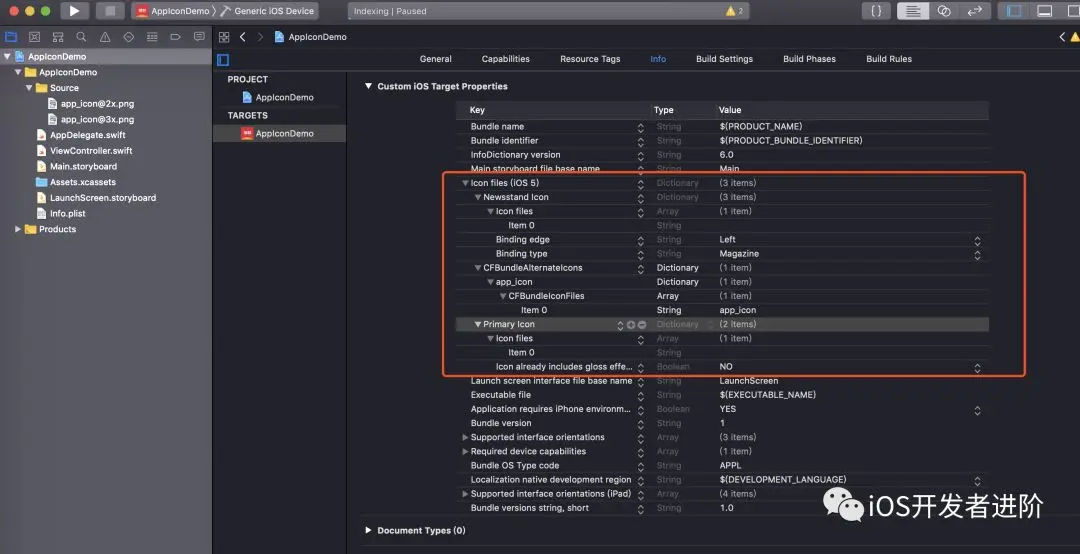Choose the Generic iOS Device destination

pyautogui.click(x=267, y=11)
